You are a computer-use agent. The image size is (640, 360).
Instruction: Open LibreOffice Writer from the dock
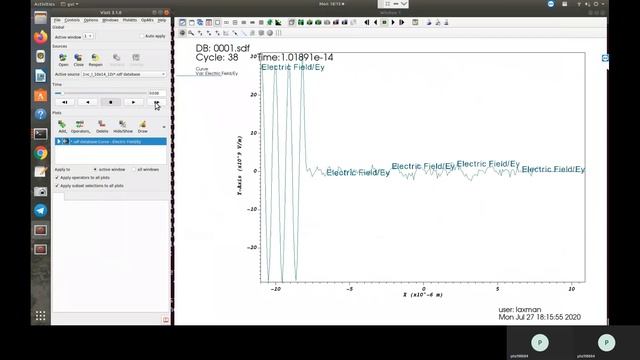pyautogui.click(x=40, y=76)
